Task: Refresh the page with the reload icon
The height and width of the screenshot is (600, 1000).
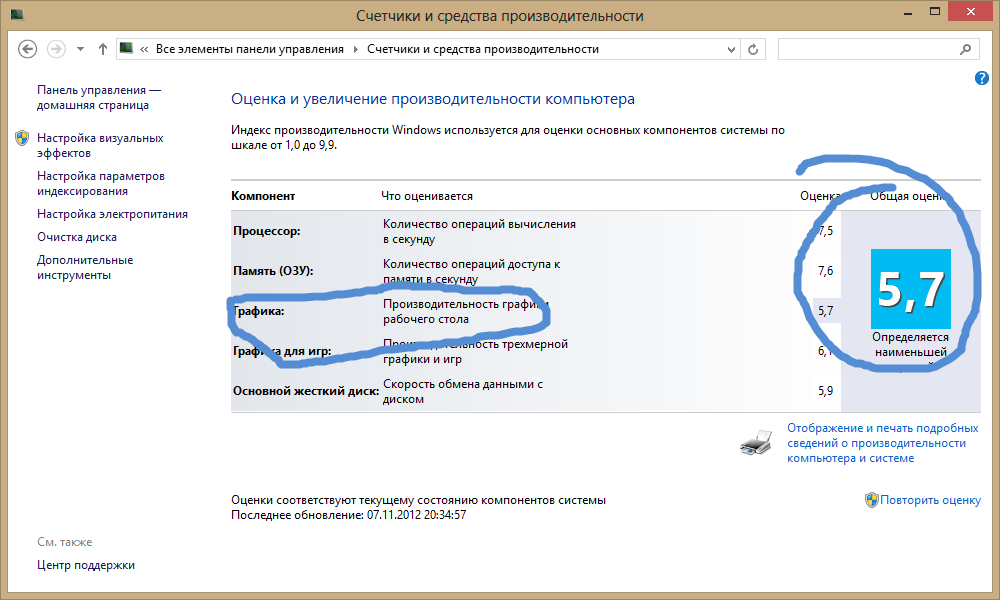Action: (x=753, y=50)
